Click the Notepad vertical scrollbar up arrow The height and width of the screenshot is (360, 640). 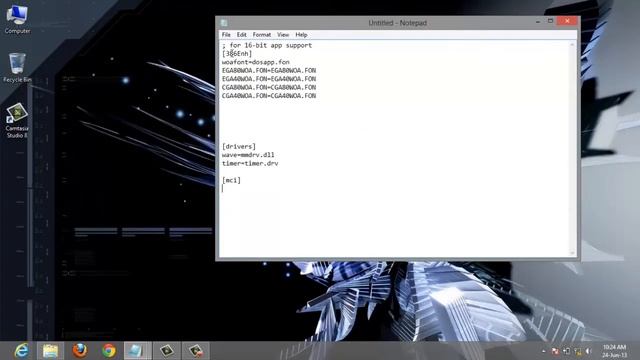pos(572,44)
